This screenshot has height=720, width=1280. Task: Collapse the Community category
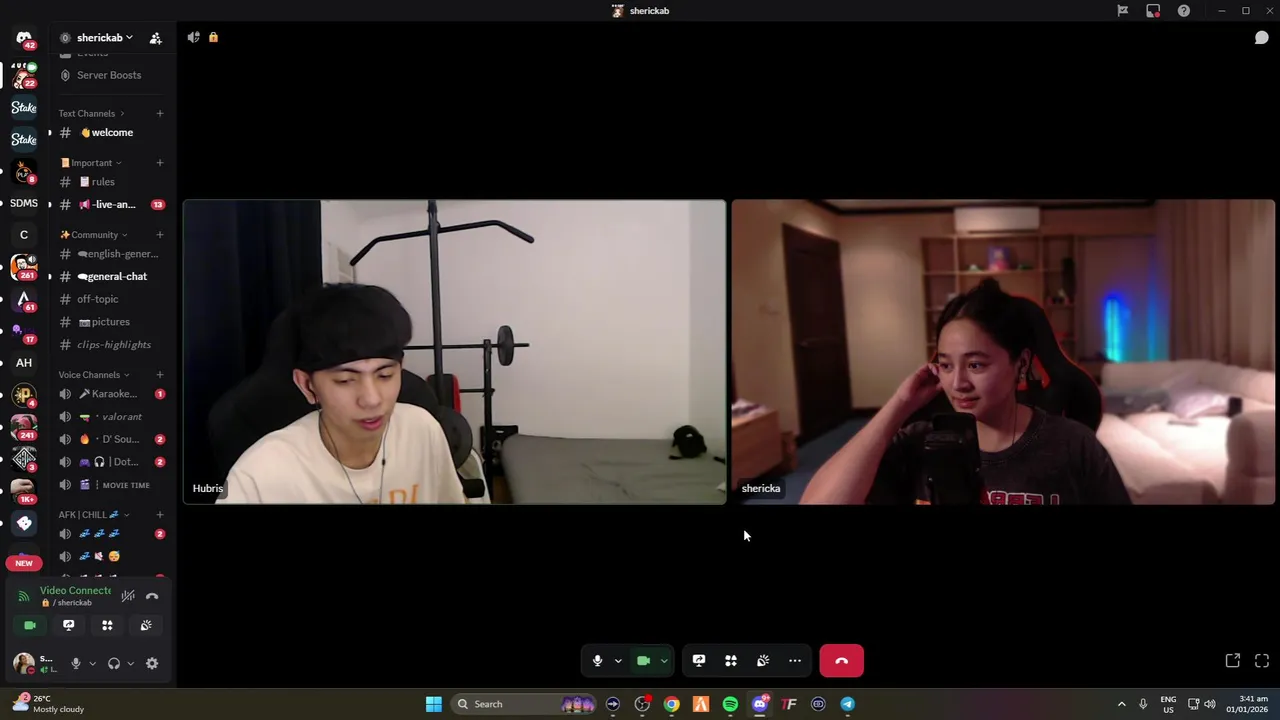(x=94, y=235)
